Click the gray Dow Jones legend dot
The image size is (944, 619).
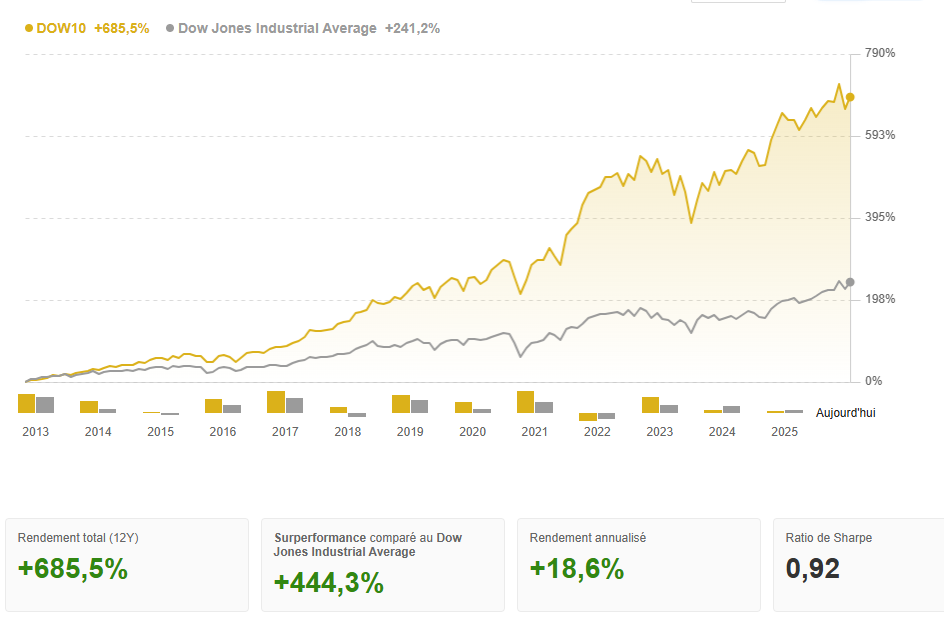(170, 29)
